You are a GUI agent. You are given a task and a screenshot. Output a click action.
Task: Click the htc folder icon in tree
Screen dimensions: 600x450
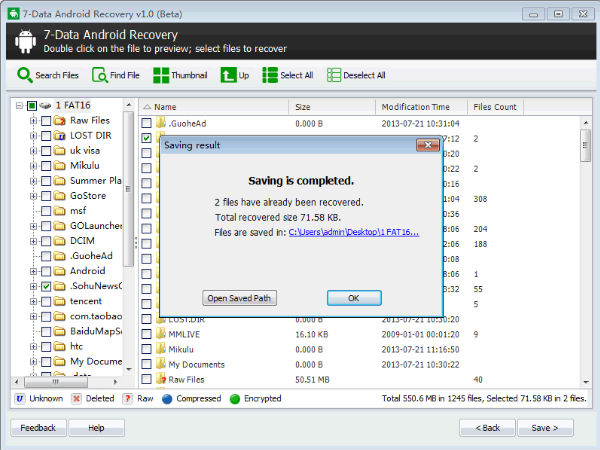point(59,346)
